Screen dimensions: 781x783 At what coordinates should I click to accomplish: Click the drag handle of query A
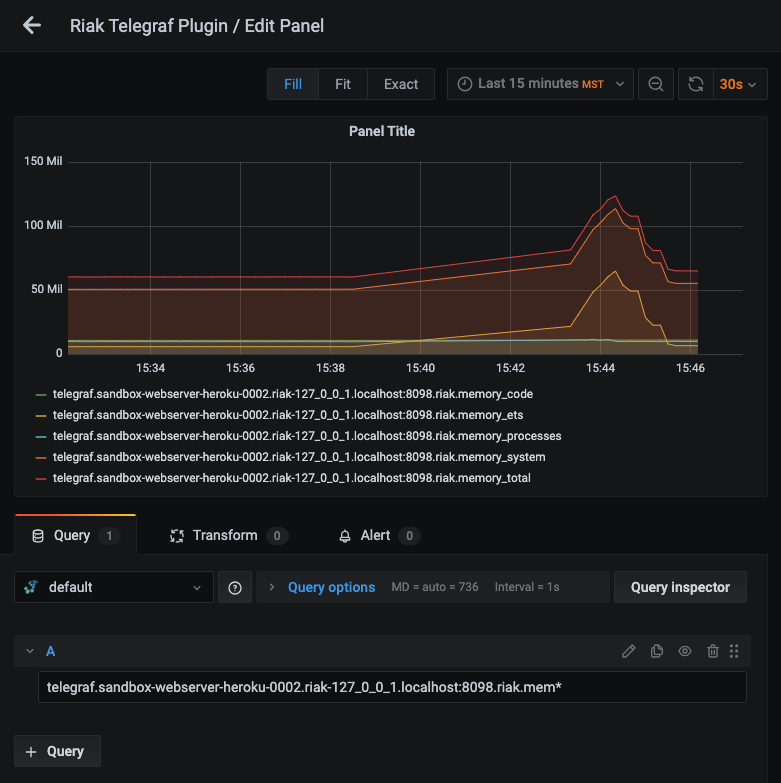[734, 651]
